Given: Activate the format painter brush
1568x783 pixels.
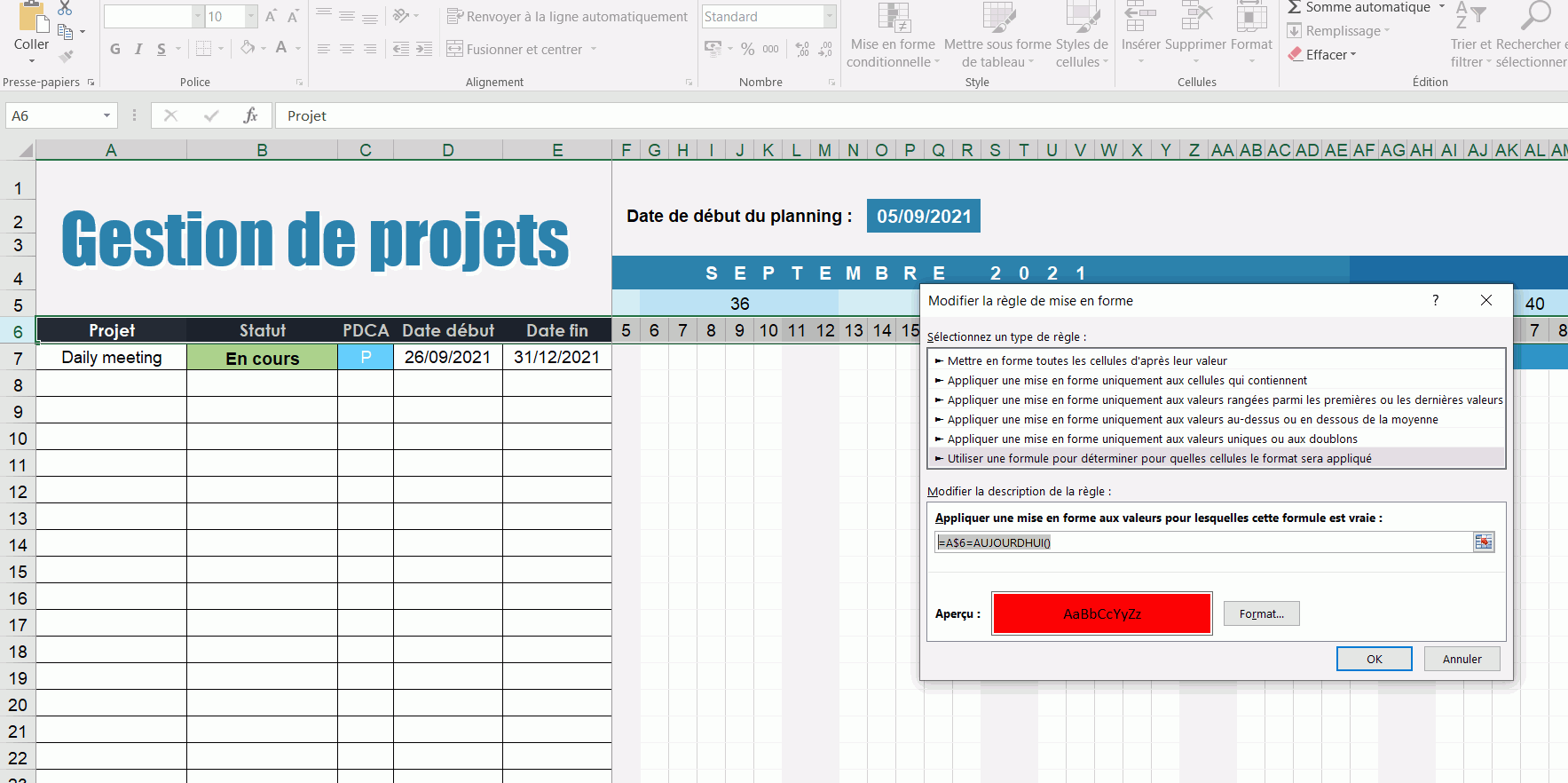Looking at the screenshot, I should coord(66,57).
